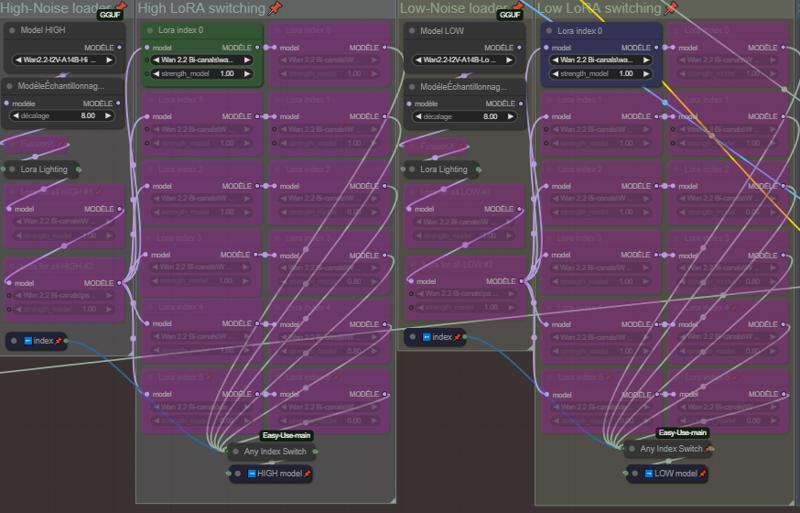Collapse the Model LOW node via its dot
The image size is (800, 513).
pyautogui.click(x=412, y=31)
